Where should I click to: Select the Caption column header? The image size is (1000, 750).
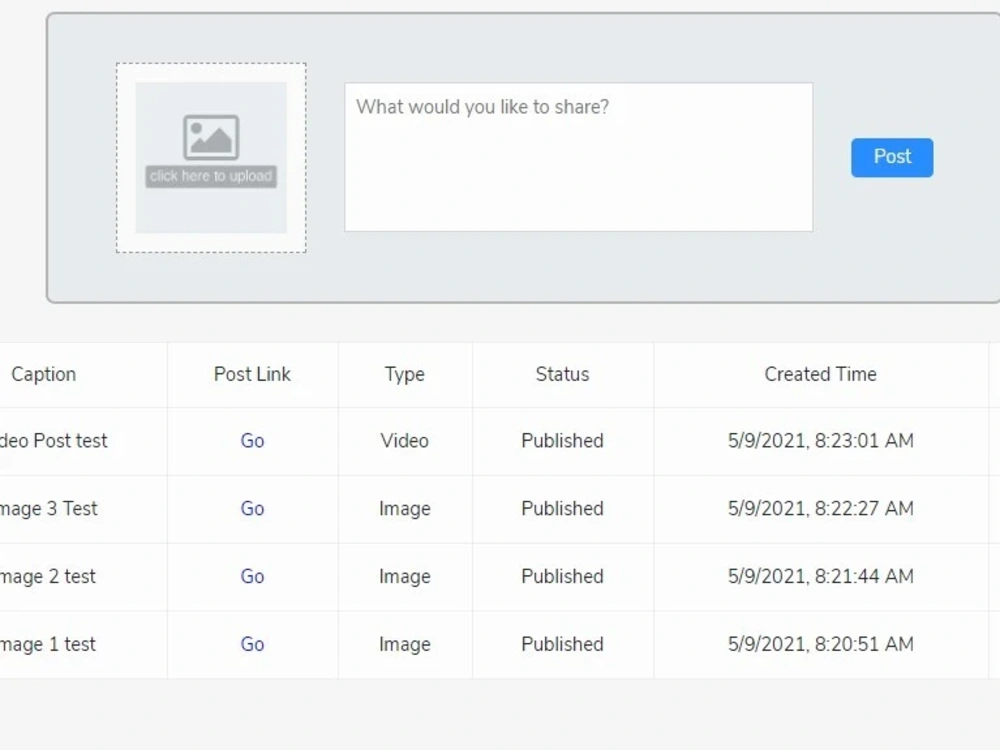click(x=43, y=374)
